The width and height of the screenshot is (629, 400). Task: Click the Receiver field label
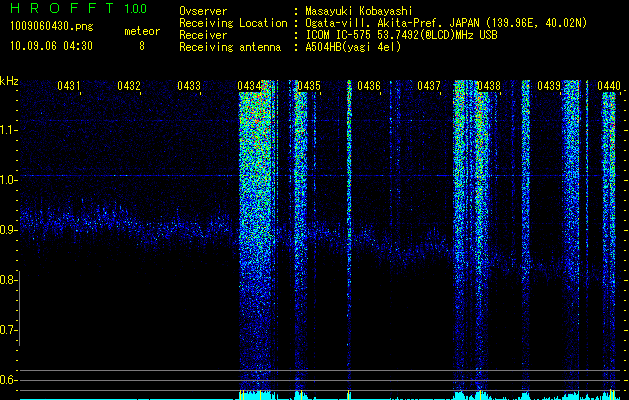(203, 35)
